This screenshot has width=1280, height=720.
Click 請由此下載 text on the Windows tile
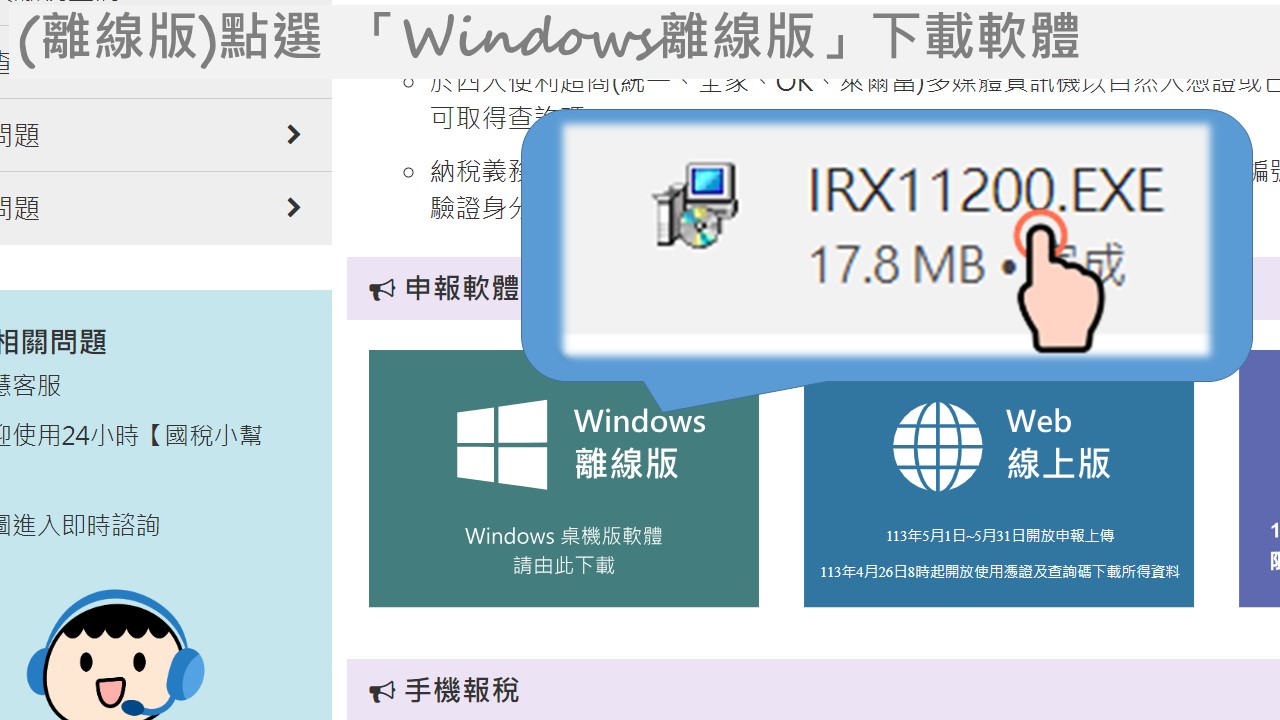(564, 566)
